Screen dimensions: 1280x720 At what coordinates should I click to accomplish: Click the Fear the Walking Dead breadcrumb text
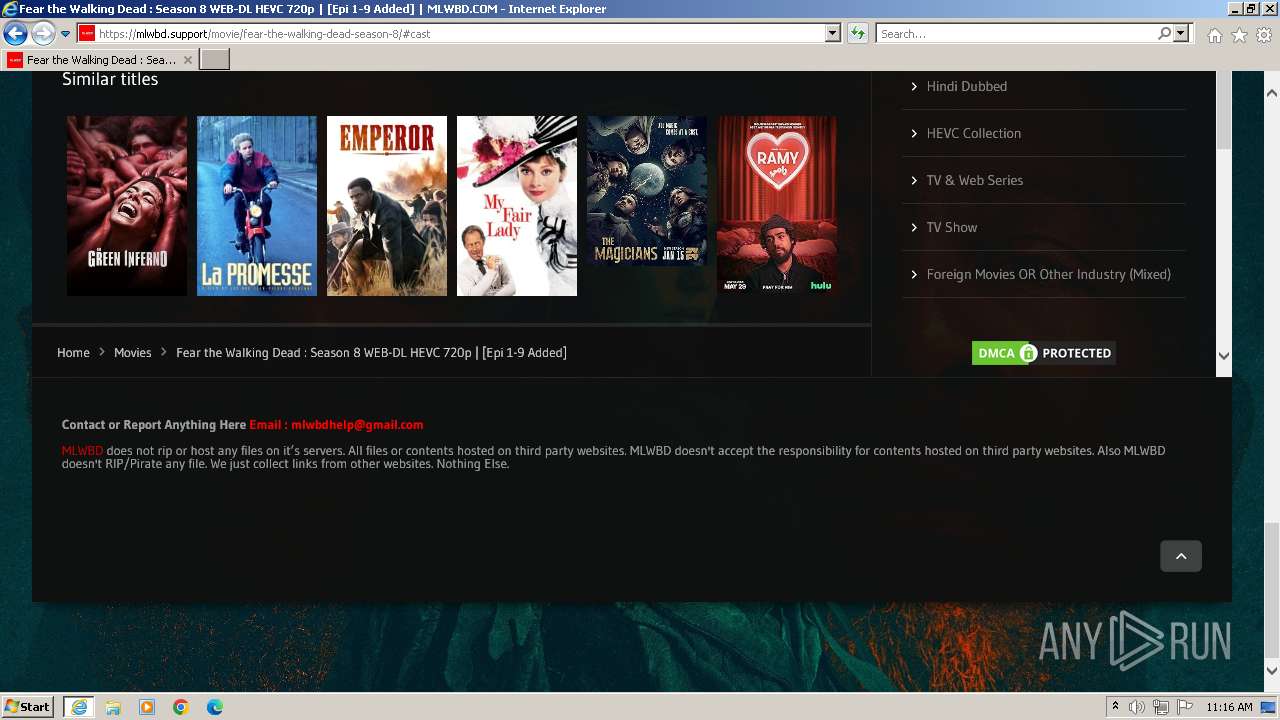[x=371, y=352]
